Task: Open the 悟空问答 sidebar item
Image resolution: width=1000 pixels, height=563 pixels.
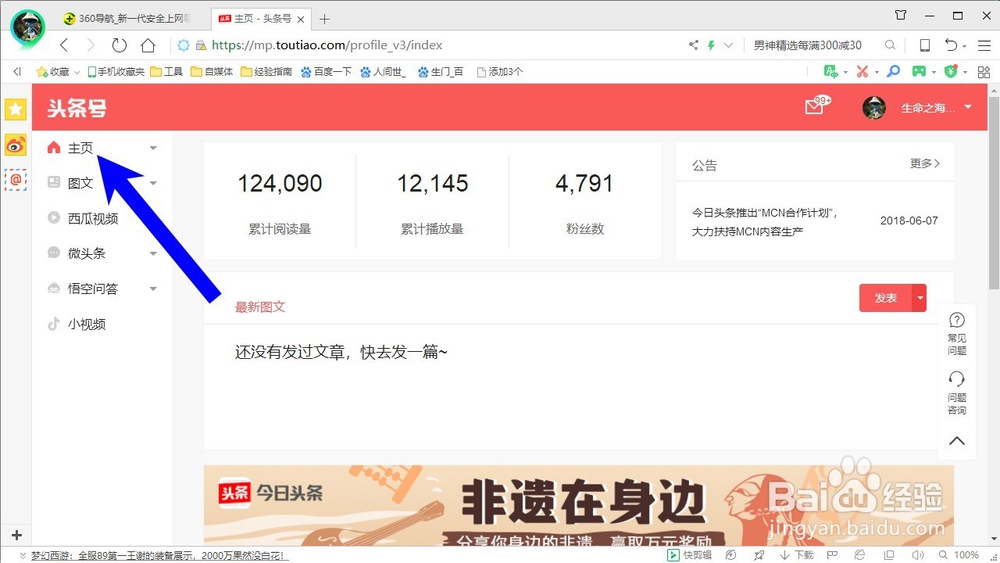Action: 92,289
